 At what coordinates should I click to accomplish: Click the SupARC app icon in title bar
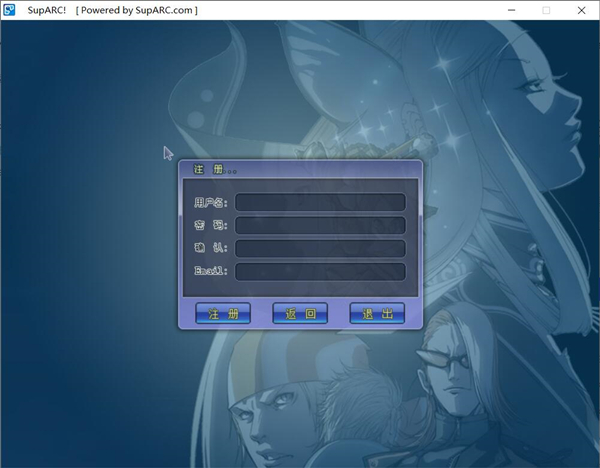pos(10,10)
